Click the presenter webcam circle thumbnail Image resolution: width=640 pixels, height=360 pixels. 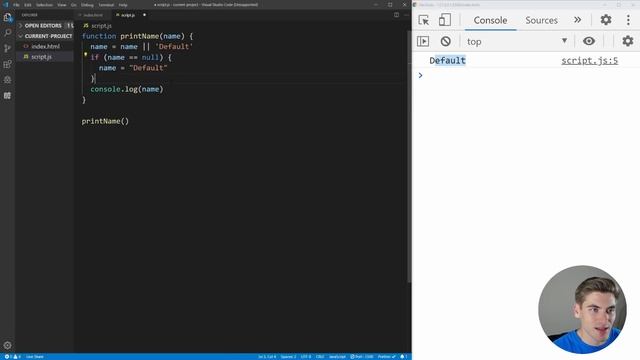[582, 309]
